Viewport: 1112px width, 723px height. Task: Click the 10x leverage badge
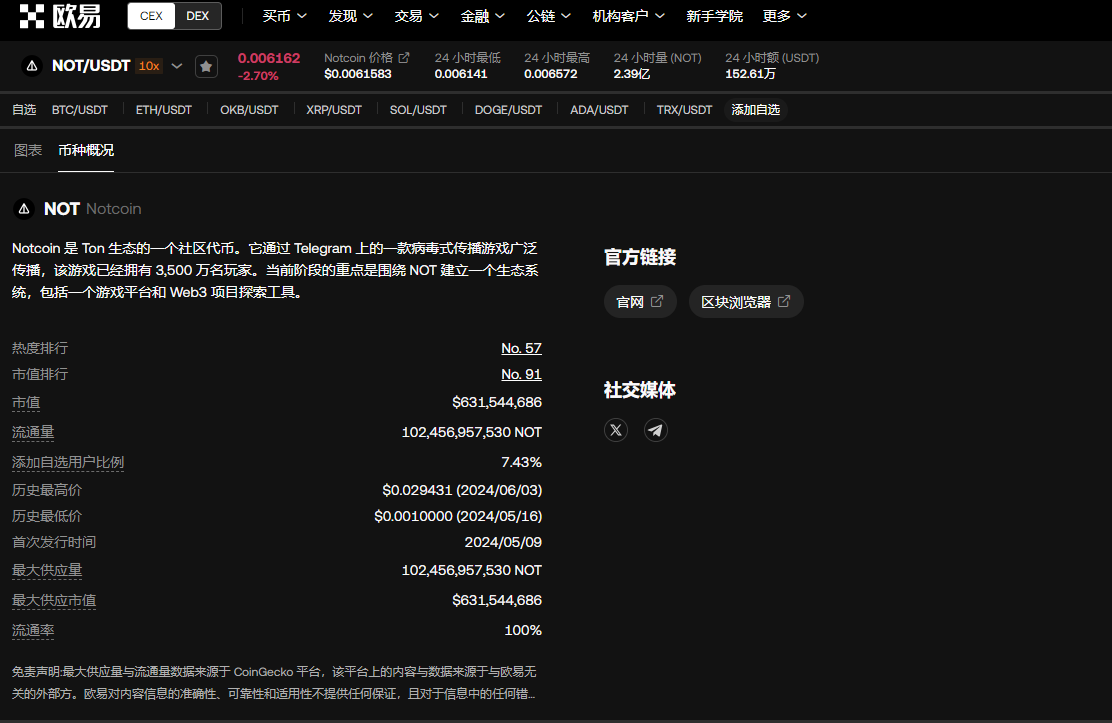click(149, 66)
